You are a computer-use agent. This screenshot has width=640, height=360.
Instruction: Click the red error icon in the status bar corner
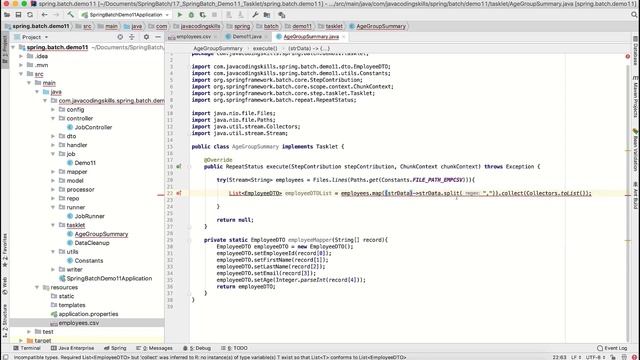634,357
